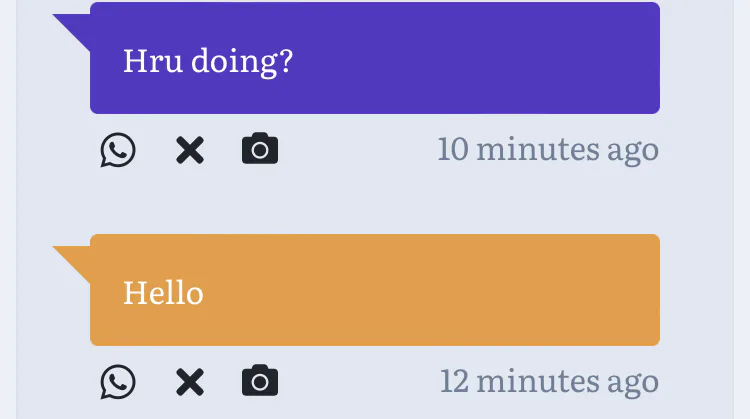Click the number 12 in the lower timestamp
The height and width of the screenshot is (419, 750).
pyautogui.click(x=455, y=381)
